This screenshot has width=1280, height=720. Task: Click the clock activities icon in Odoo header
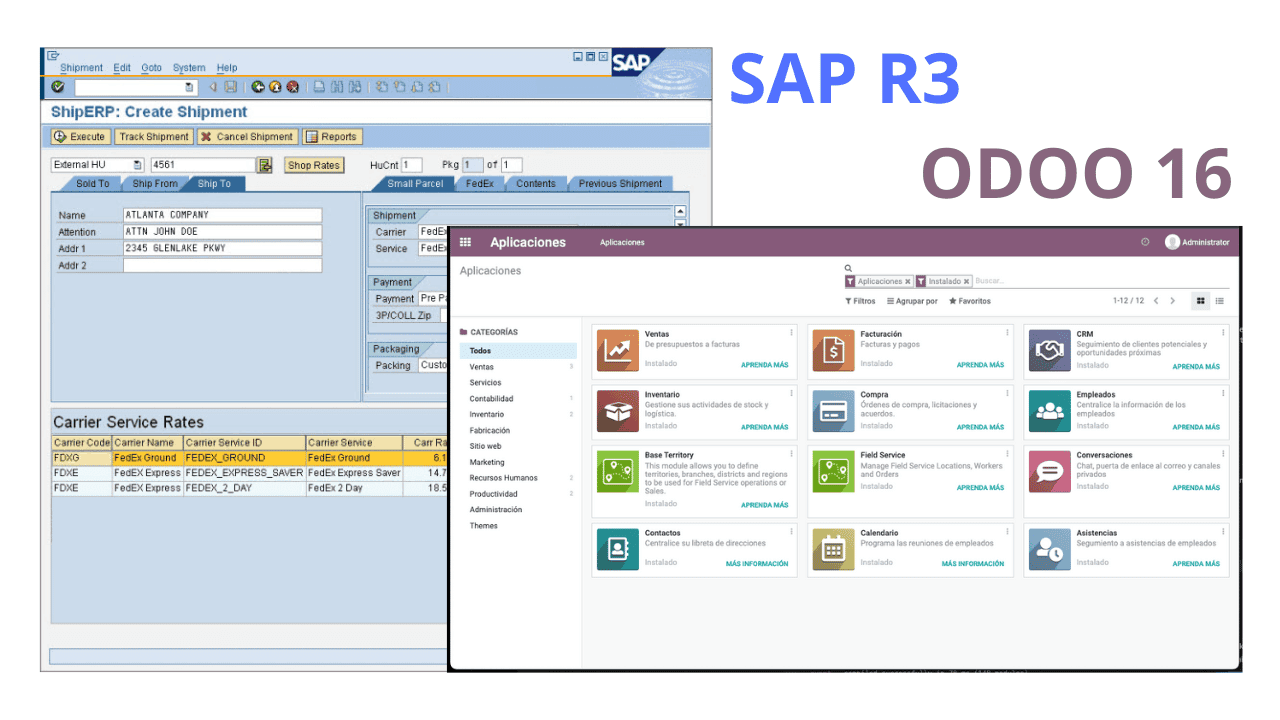coord(1145,242)
